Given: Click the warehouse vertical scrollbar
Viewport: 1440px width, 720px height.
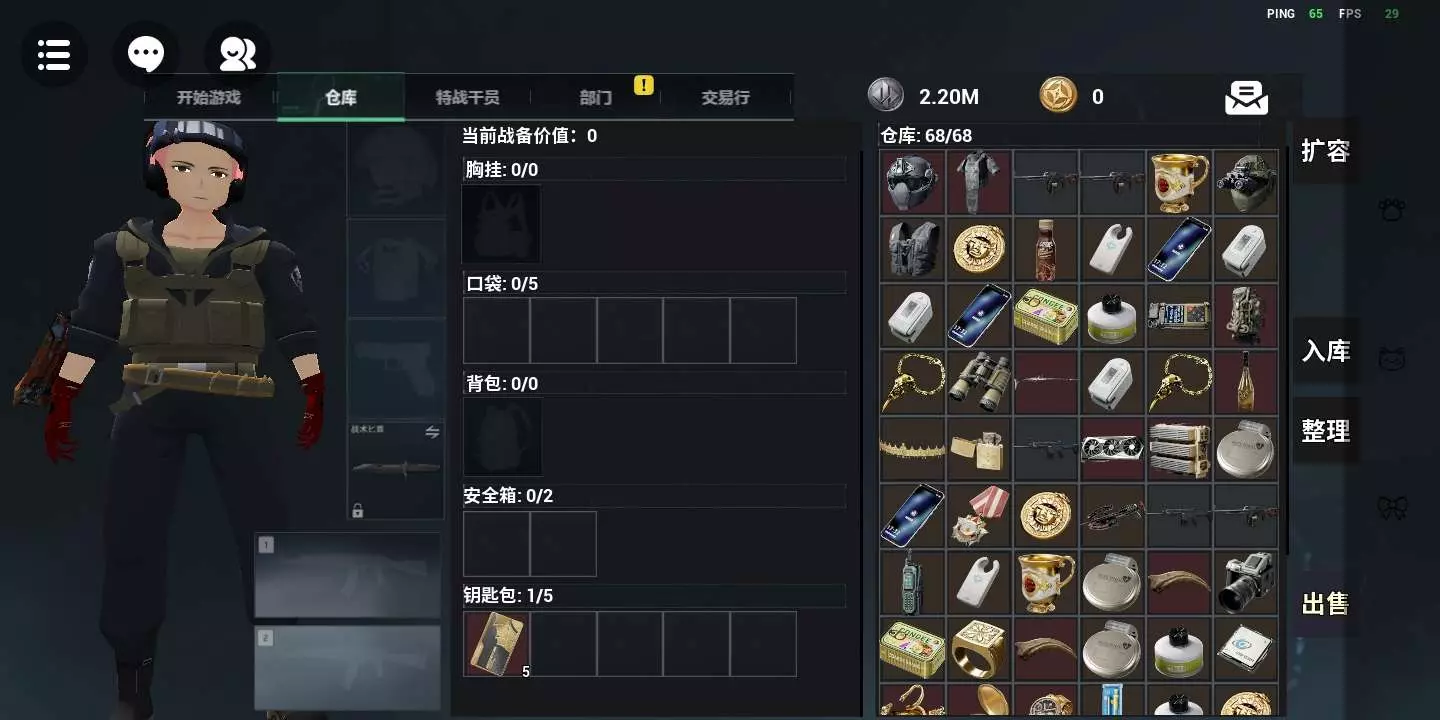Looking at the screenshot, I should pyautogui.click(x=1287, y=350).
